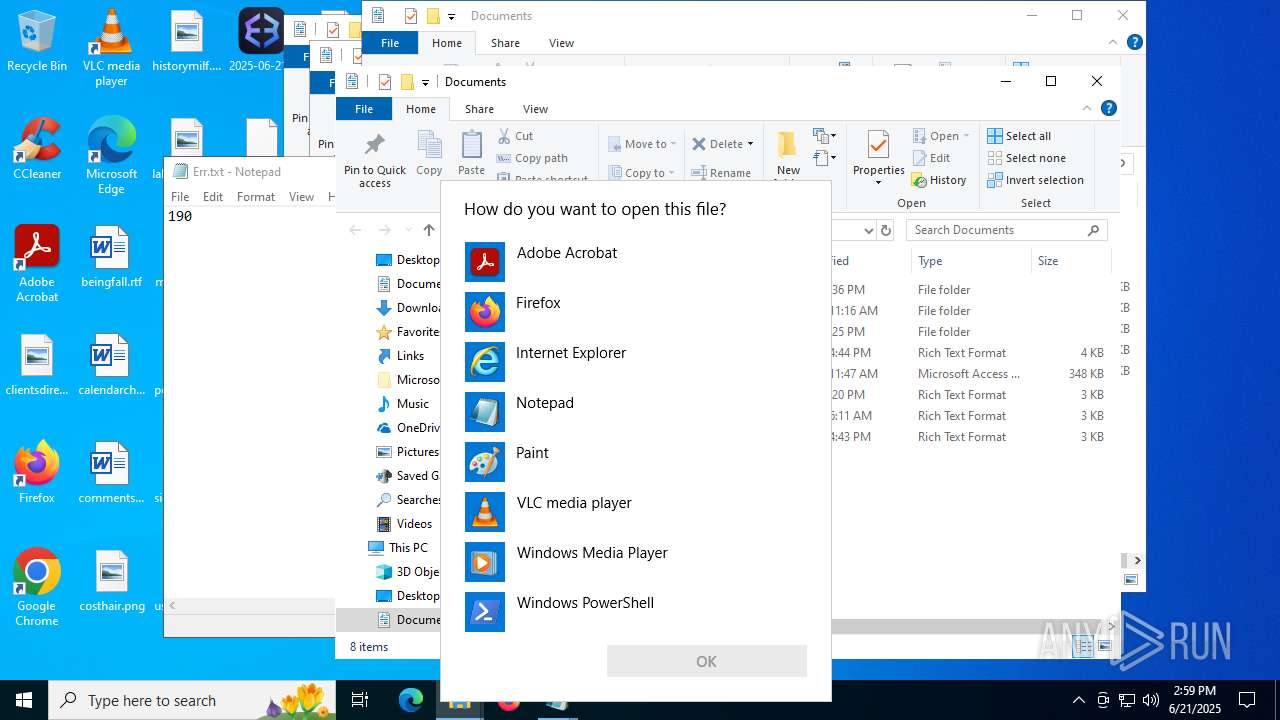Open Task View from the taskbar

click(x=360, y=700)
